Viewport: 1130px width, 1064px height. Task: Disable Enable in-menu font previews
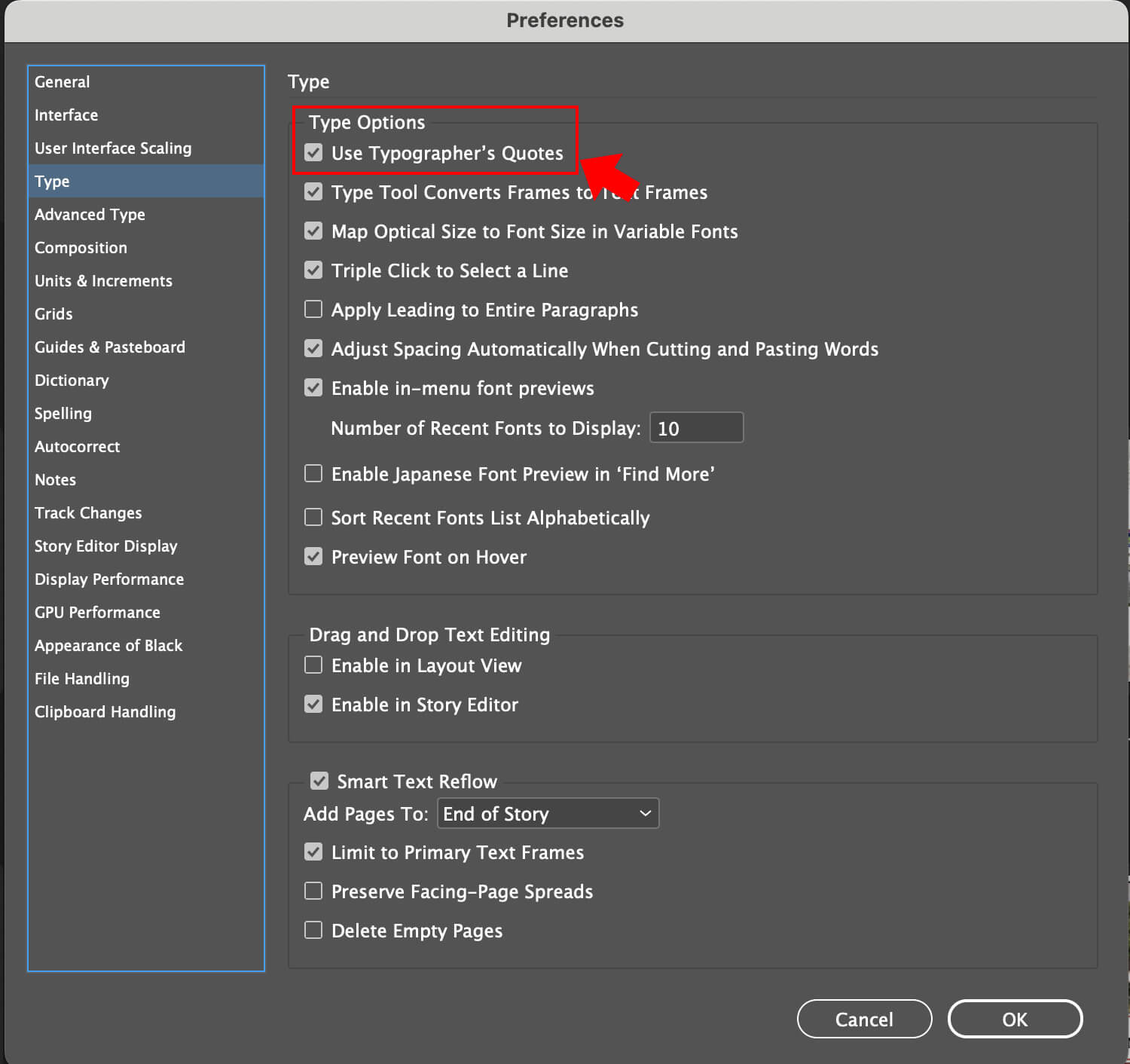[x=313, y=387]
